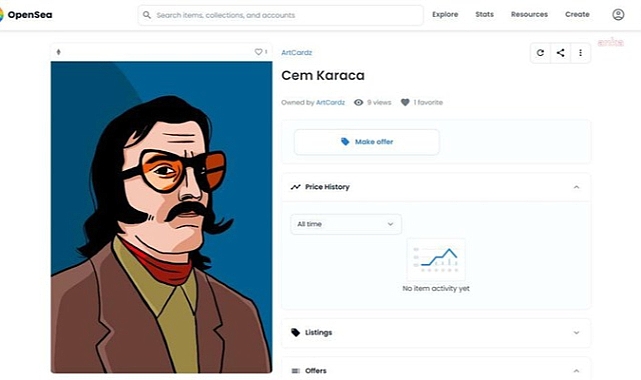This screenshot has height=380, width=641.
Task: Focus the search items input field
Action: coord(280,15)
